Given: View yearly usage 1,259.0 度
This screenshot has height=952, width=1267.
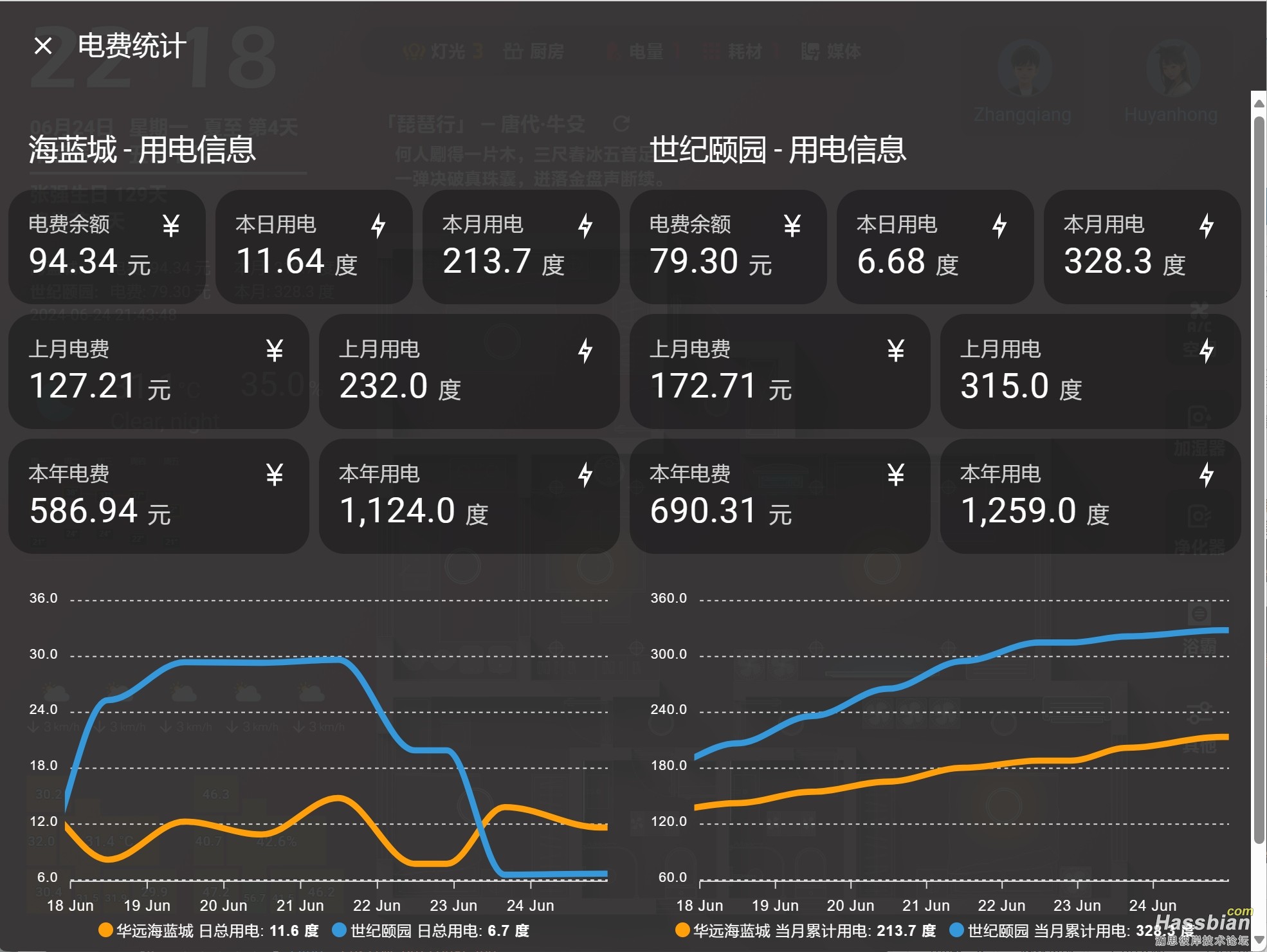Looking at the screenshot, I should click(x=1035, y=511).
